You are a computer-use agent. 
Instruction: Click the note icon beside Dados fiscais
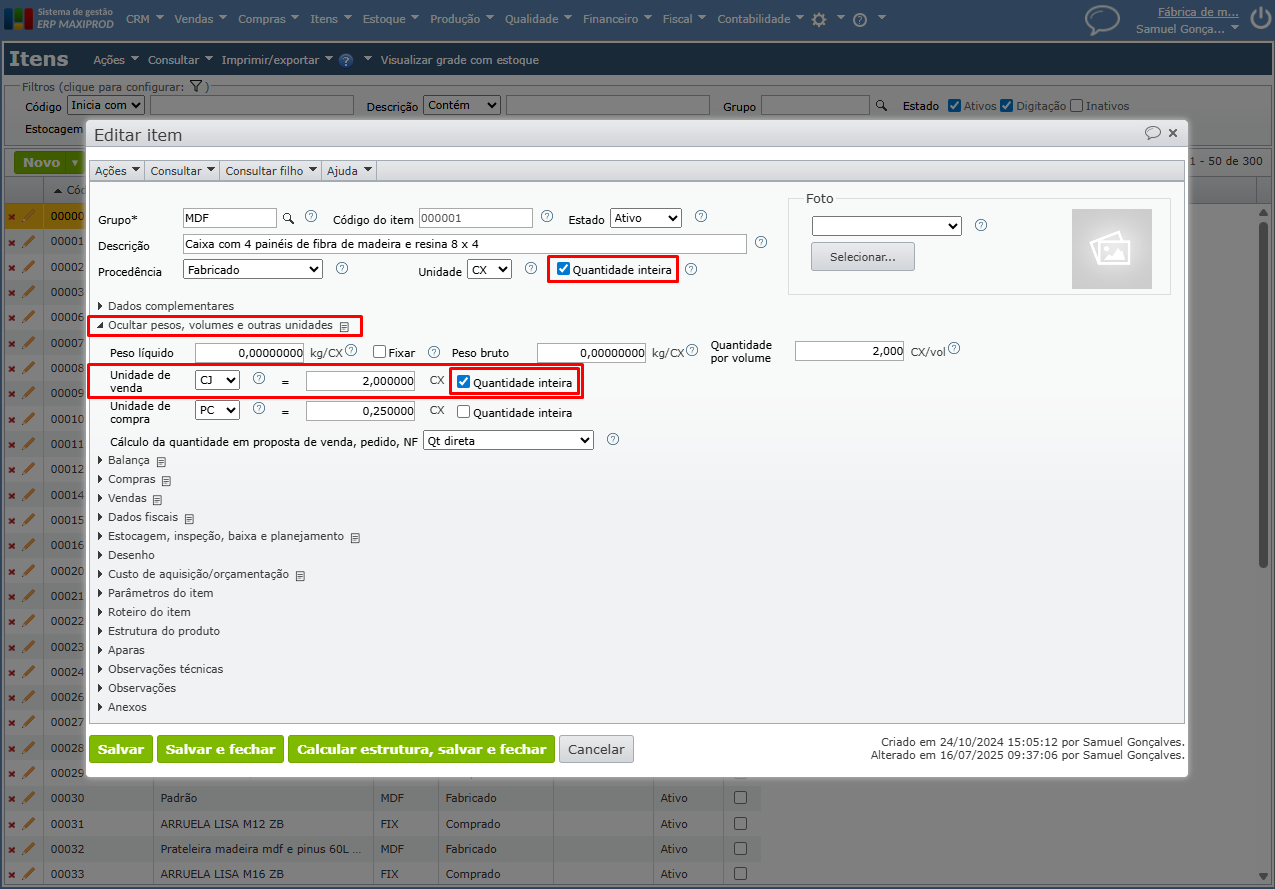tap(189, 518)
